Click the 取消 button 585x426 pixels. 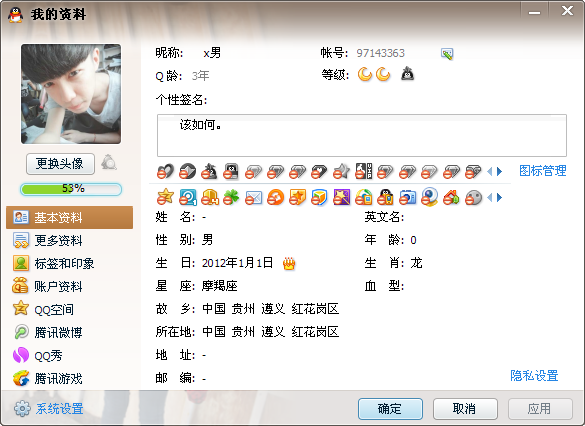tap(465, 409)
